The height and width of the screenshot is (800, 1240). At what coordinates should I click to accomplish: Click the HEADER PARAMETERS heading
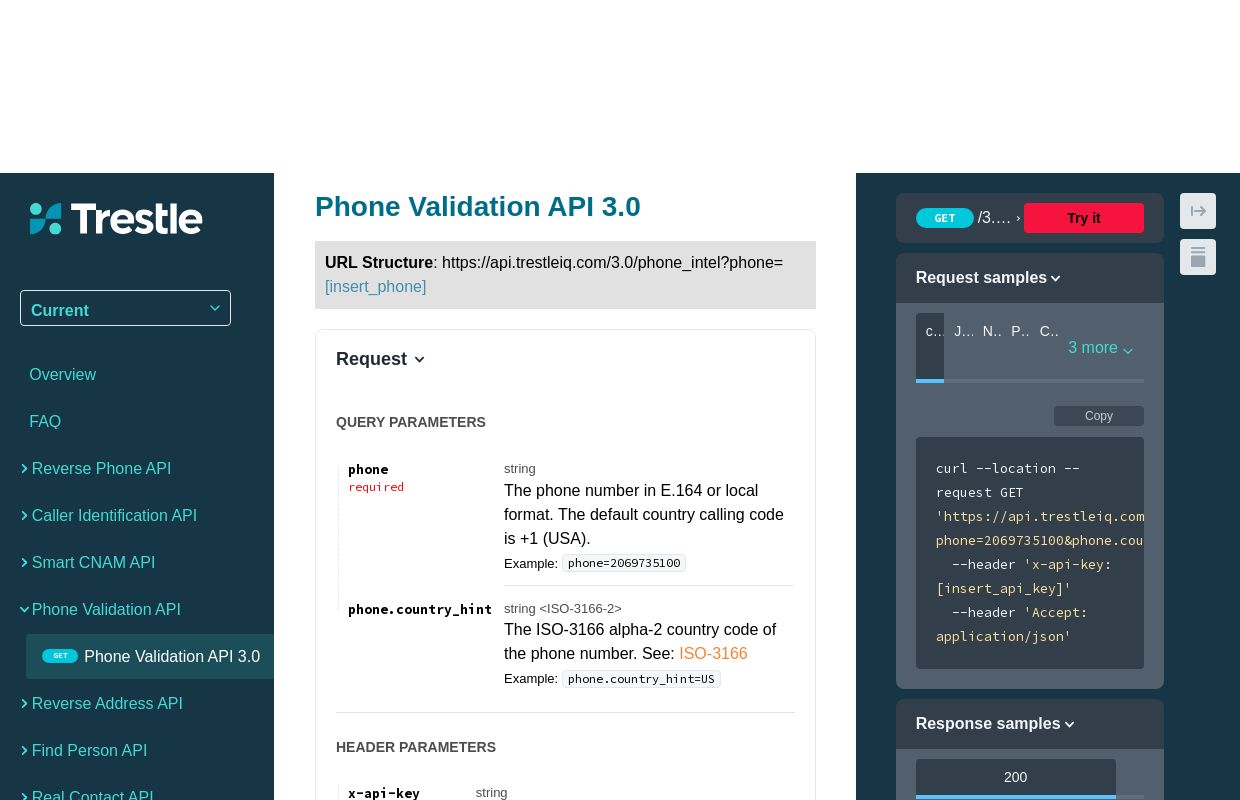pyautogui.click(x=416, y=747)
